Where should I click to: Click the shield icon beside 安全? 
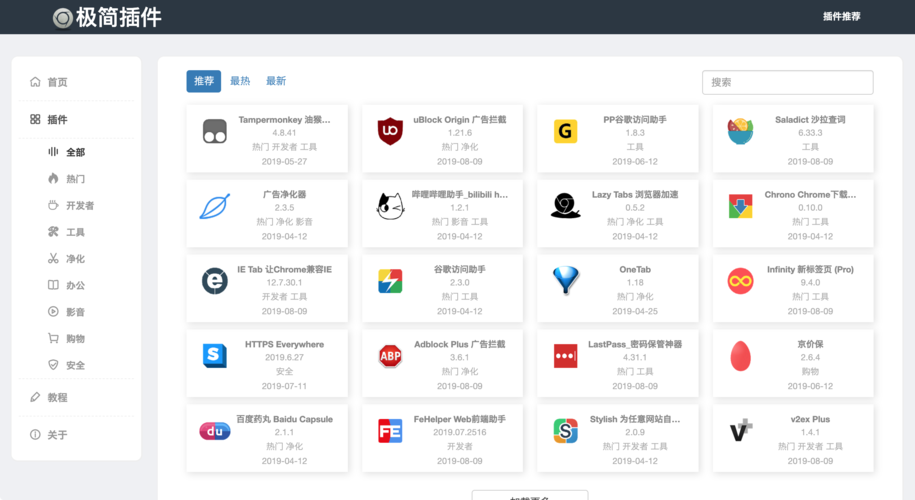[x=53, y=365]
